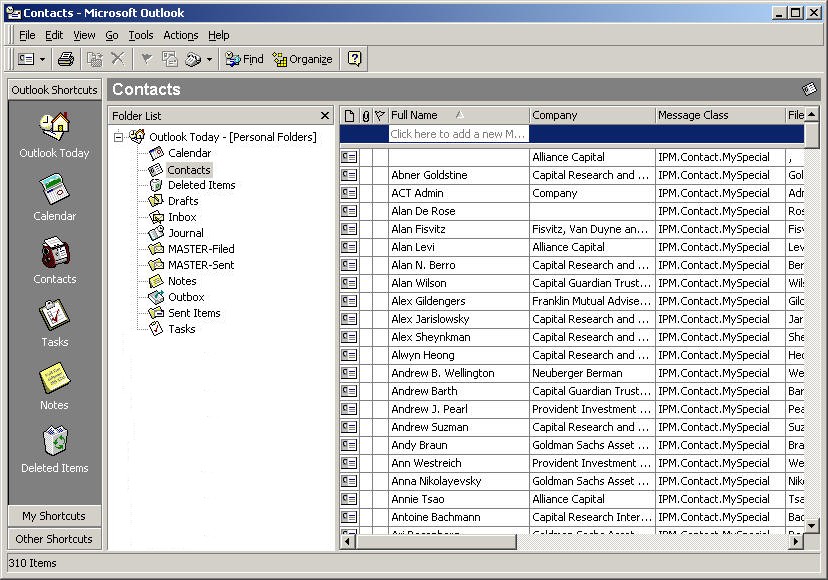Open the Actions menu
The height and width of the screenshot is (580, 828).
181,35
